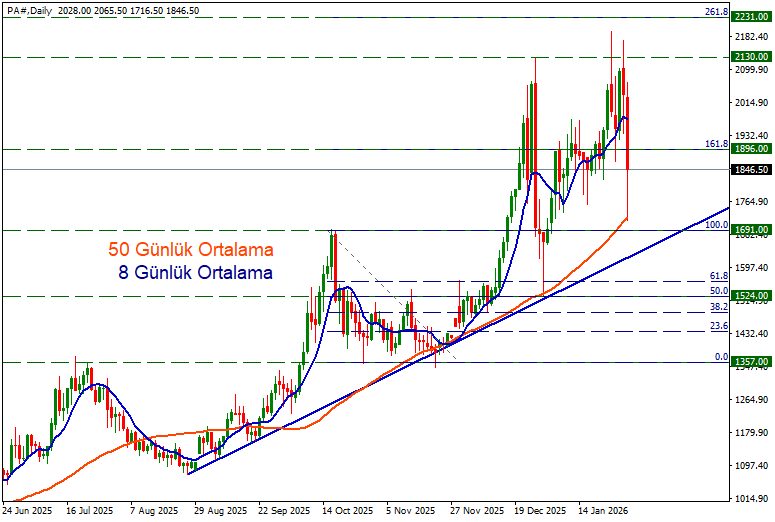The height and width of the screenshot is (522, 775).
Task: Select the 1691.00 price level tag
Action: pyautogui.click(x=749, y=230)
